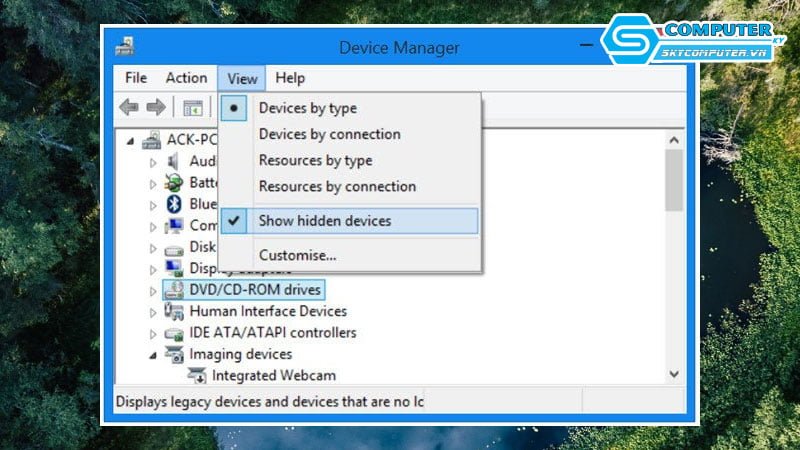Viewport: 800px width, 450px height.
Task: Click the show/hide console tree toolbar icon
Action: (x=193, y=108)
